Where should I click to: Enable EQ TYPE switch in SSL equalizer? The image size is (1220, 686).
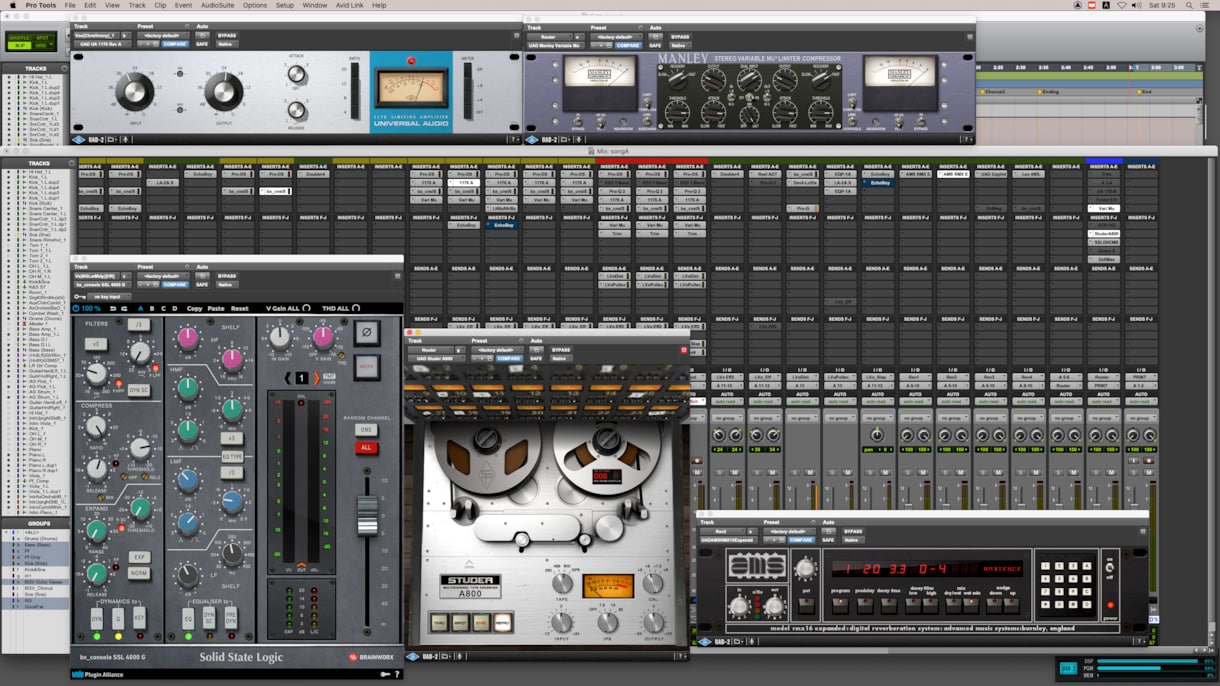(x=232, y=456)
